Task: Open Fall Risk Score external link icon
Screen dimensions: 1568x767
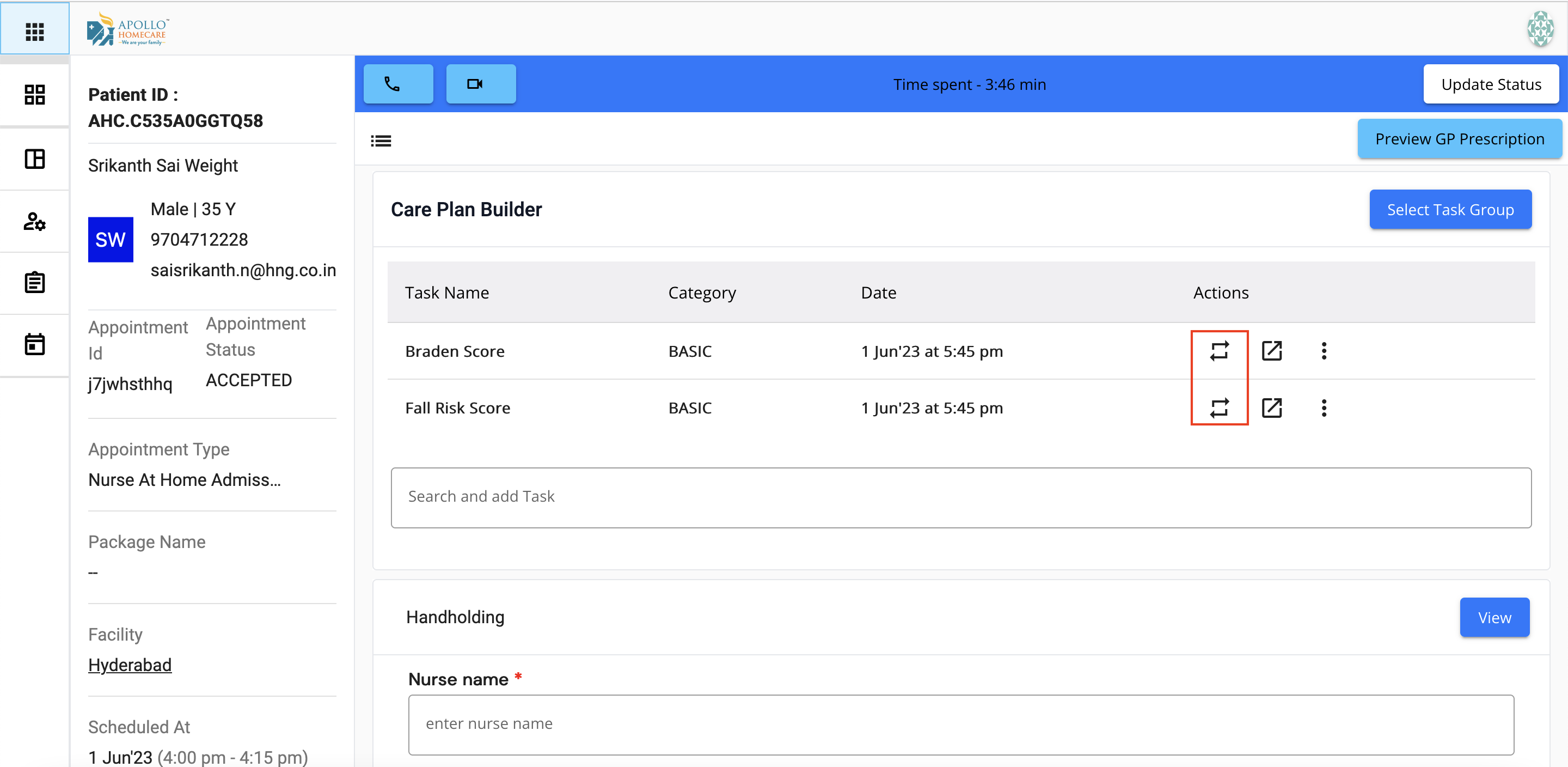Action: [1271, 407]
